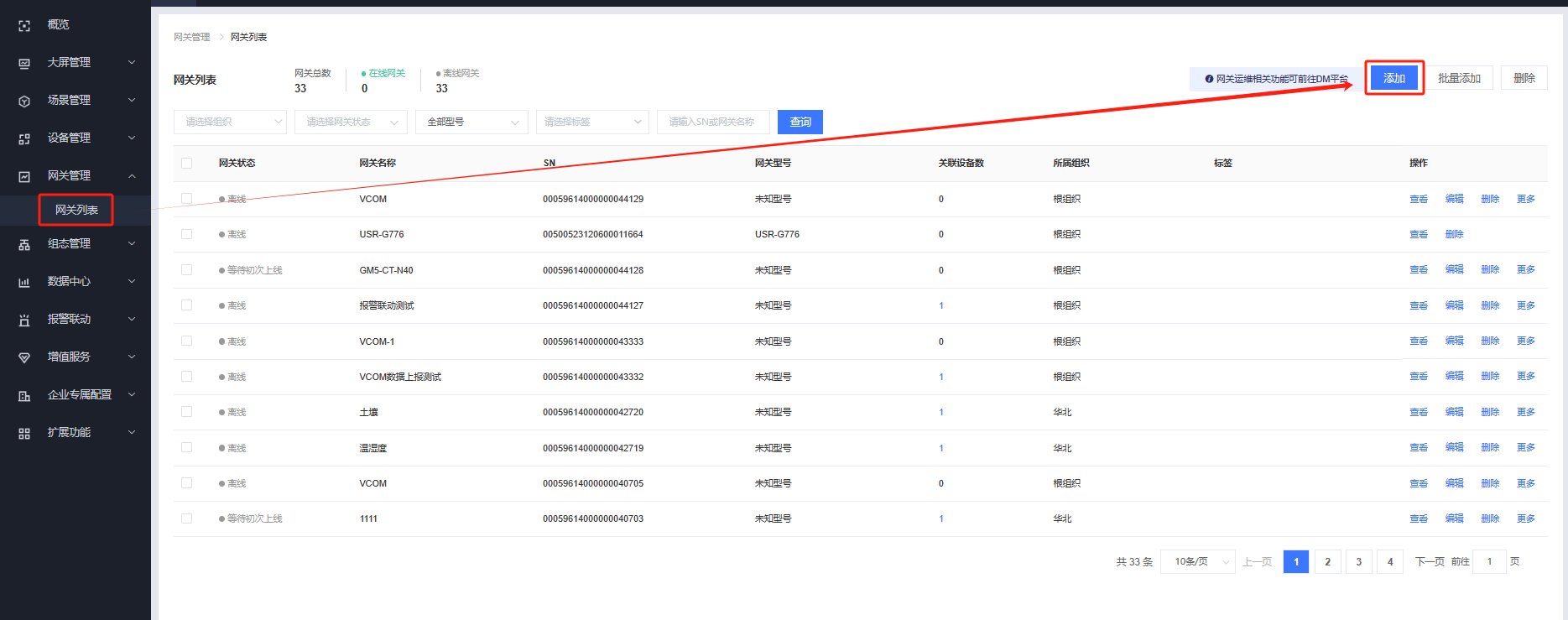Viewport: 1568px width, 620px height.
Task: Click the 报警联动 alarm icon
Action: coord(24,320)
